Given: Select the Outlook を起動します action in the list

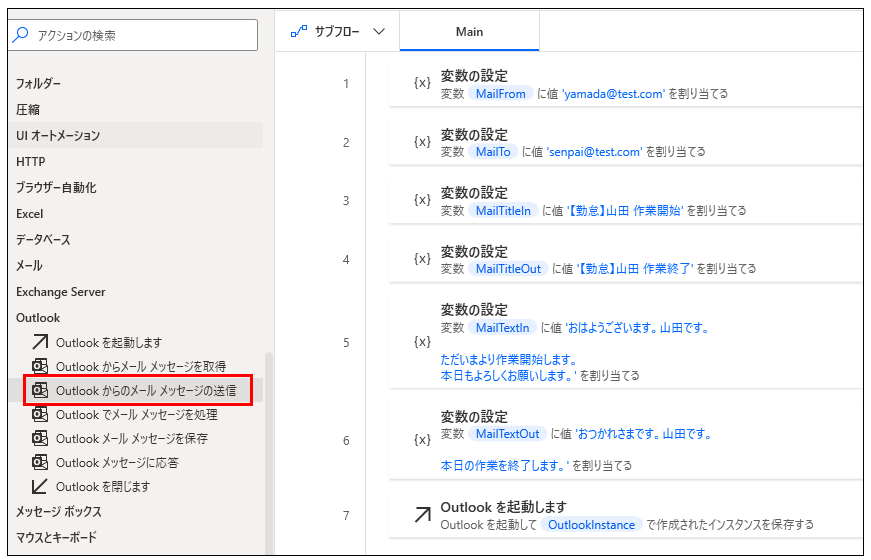Looking at the screenshot, I should pyautogui.click(x=109, y=343).
